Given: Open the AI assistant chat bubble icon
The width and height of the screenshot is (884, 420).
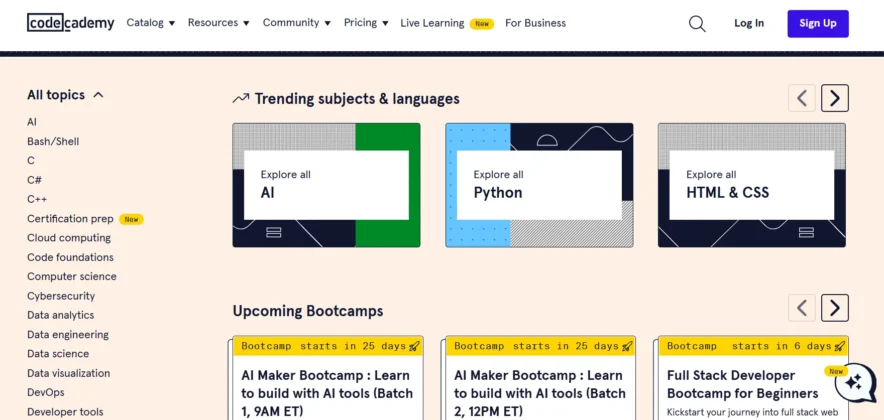Looking at the screenshot, I should (855, 383).
